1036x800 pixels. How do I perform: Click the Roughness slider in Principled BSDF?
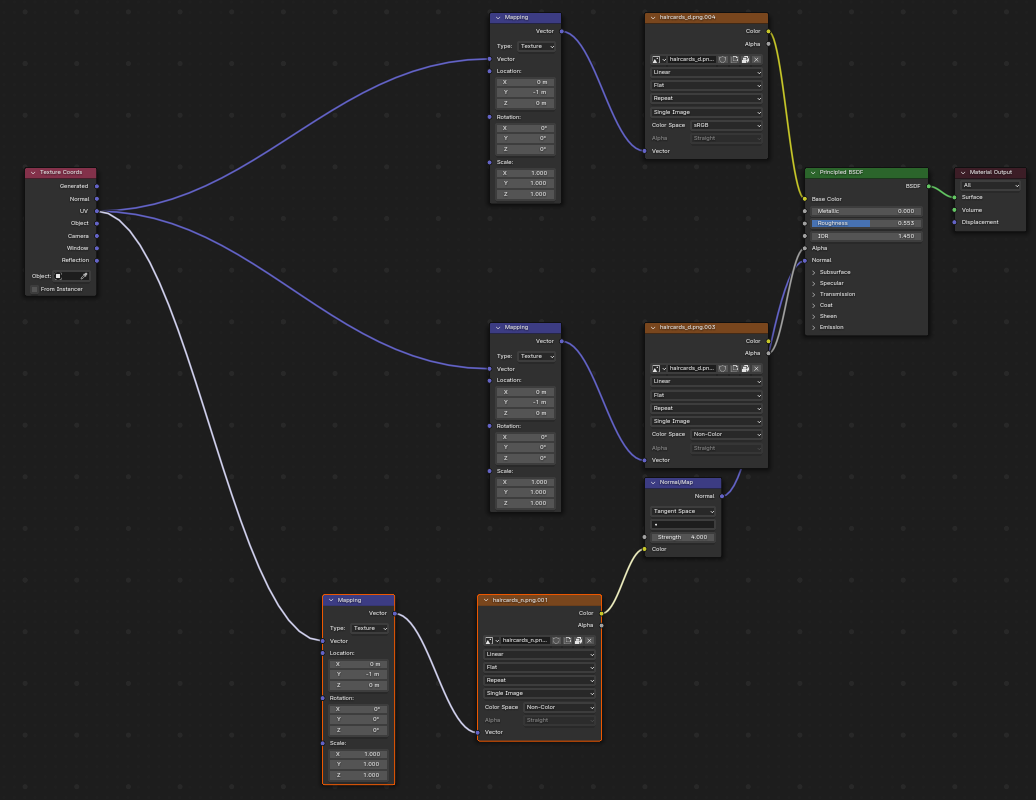point(866,223)
